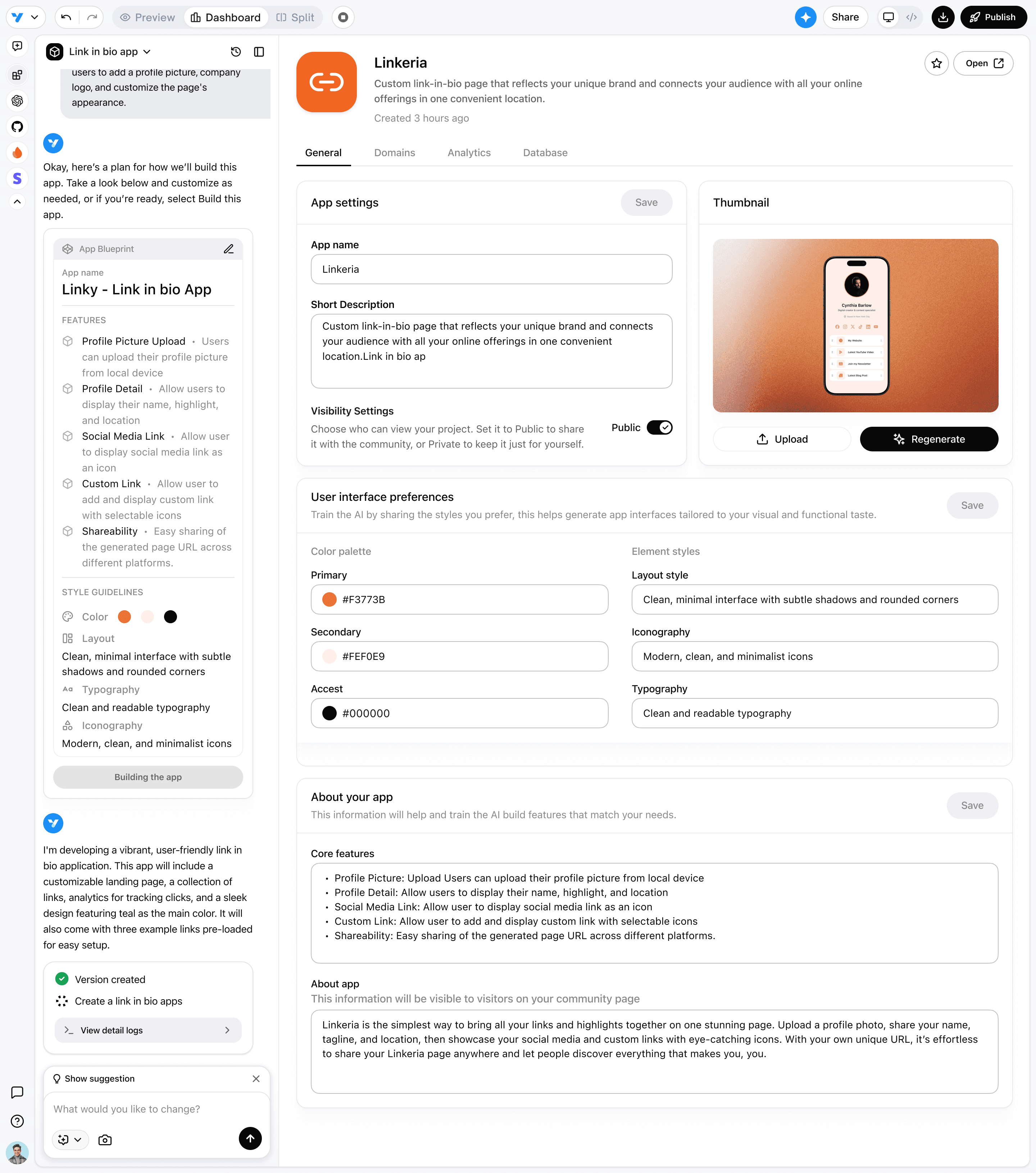Viewport: 1036px width, 1173px height.
Task: Click the download icon button
Action: click(x=942, y=17)
